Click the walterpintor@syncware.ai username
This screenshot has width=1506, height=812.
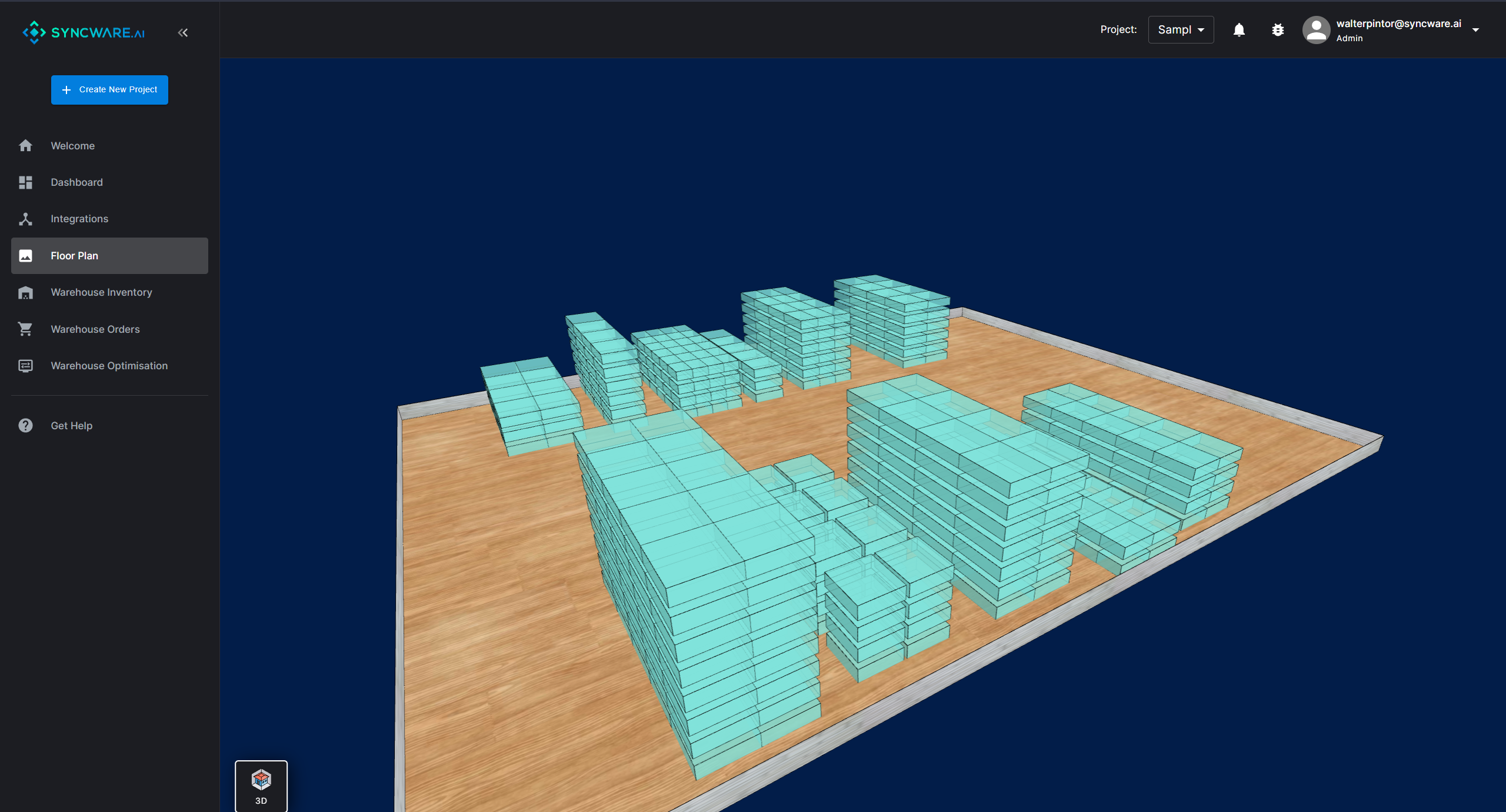pyautogui.click(x=1399, y=24)
